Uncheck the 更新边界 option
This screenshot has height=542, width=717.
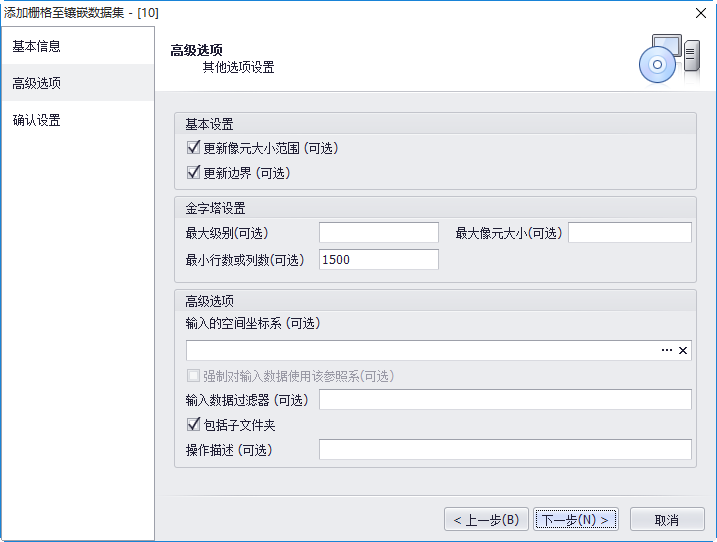click(194, 173)
